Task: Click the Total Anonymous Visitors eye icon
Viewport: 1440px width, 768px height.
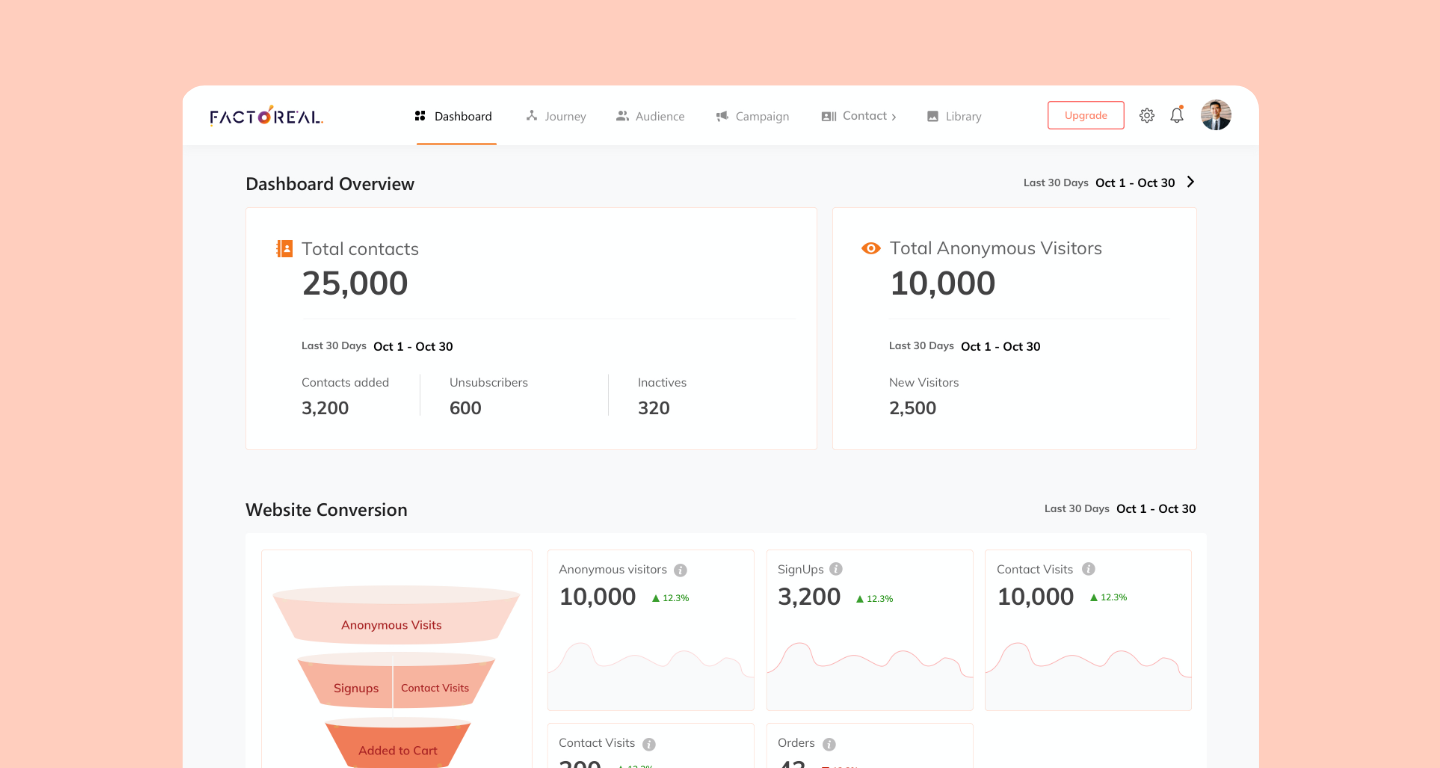Action: [871, 248]
